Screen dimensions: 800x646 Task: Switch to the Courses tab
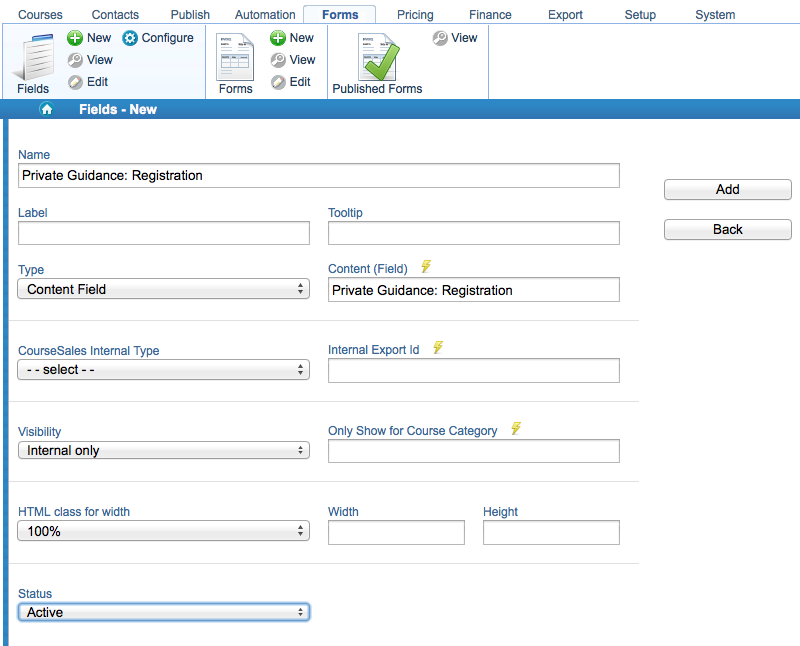[40, 15]
